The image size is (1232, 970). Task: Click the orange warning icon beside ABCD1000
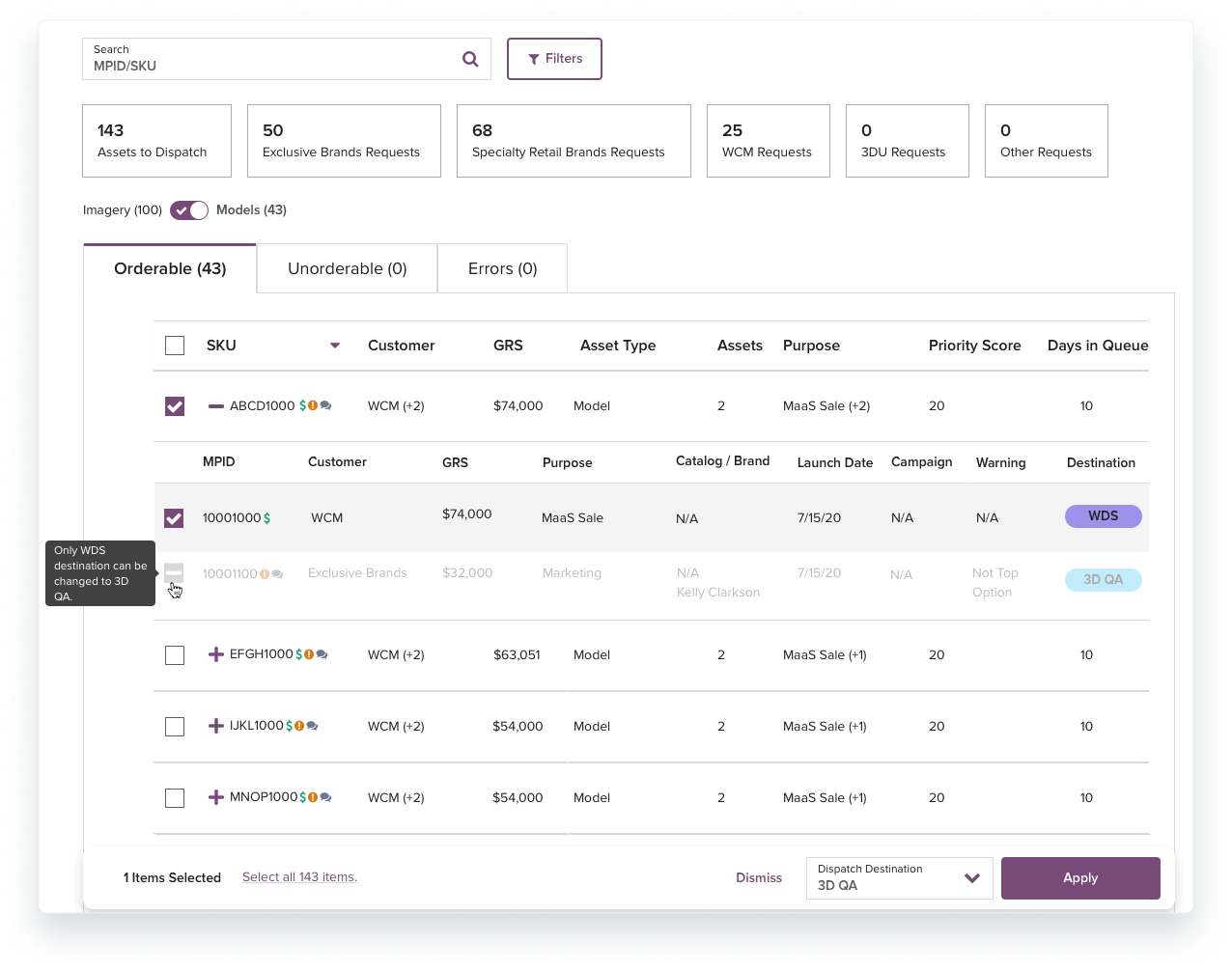[313, 406]
